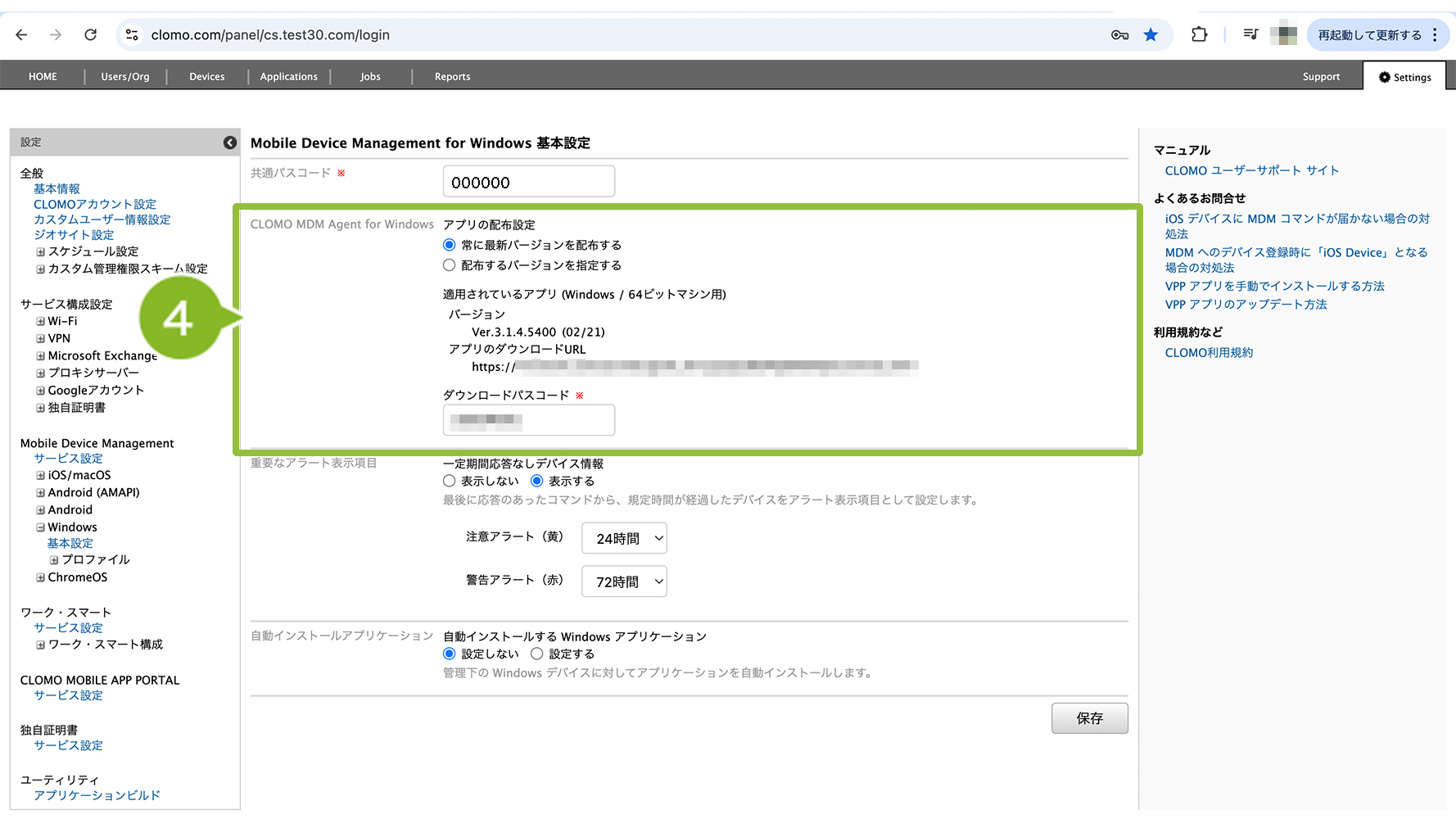Click the browser reload page icon
Viewport: 1456px width, 819px height.
tap(91, 34)
